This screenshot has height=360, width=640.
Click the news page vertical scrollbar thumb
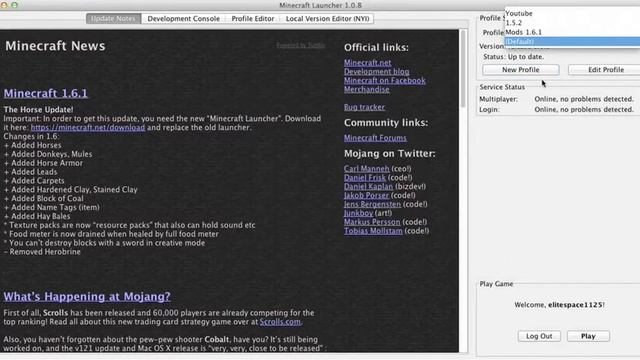point(463,69)
